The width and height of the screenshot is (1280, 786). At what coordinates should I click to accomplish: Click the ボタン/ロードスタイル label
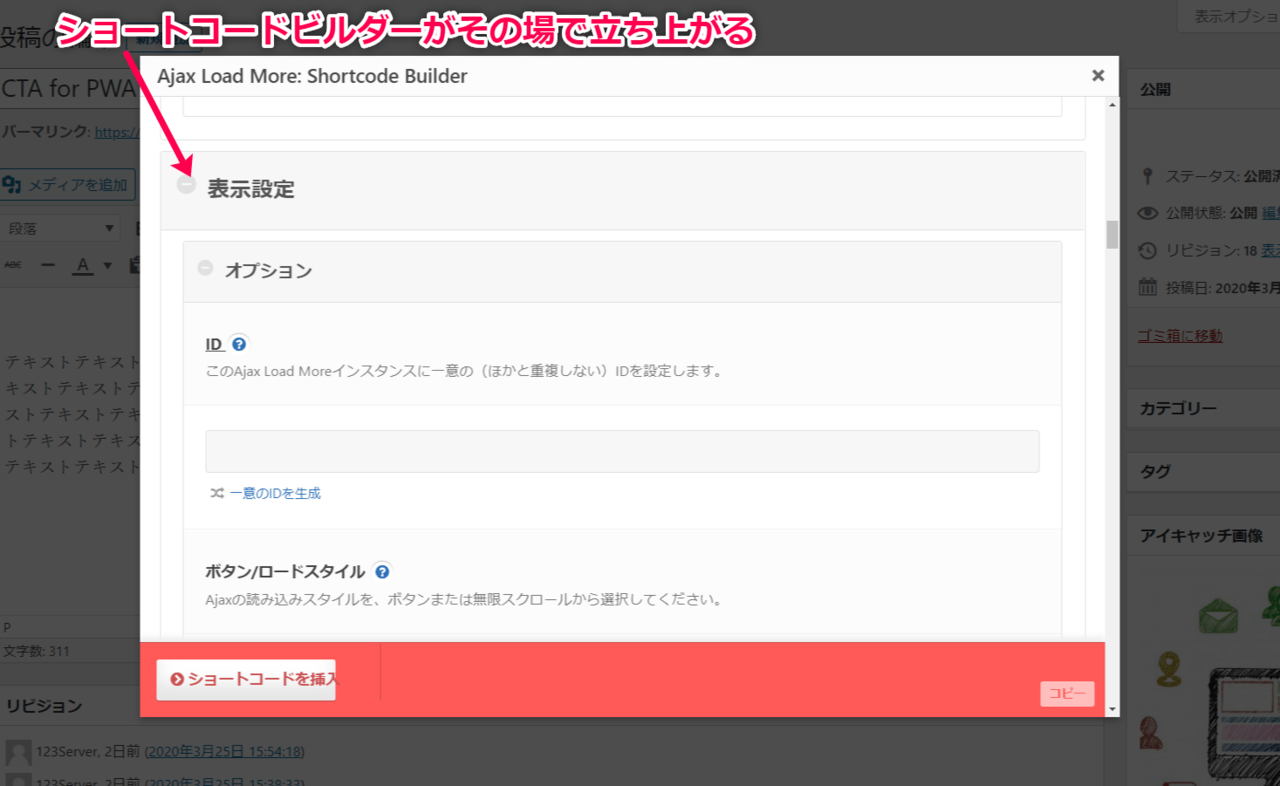tap(285, 572)
